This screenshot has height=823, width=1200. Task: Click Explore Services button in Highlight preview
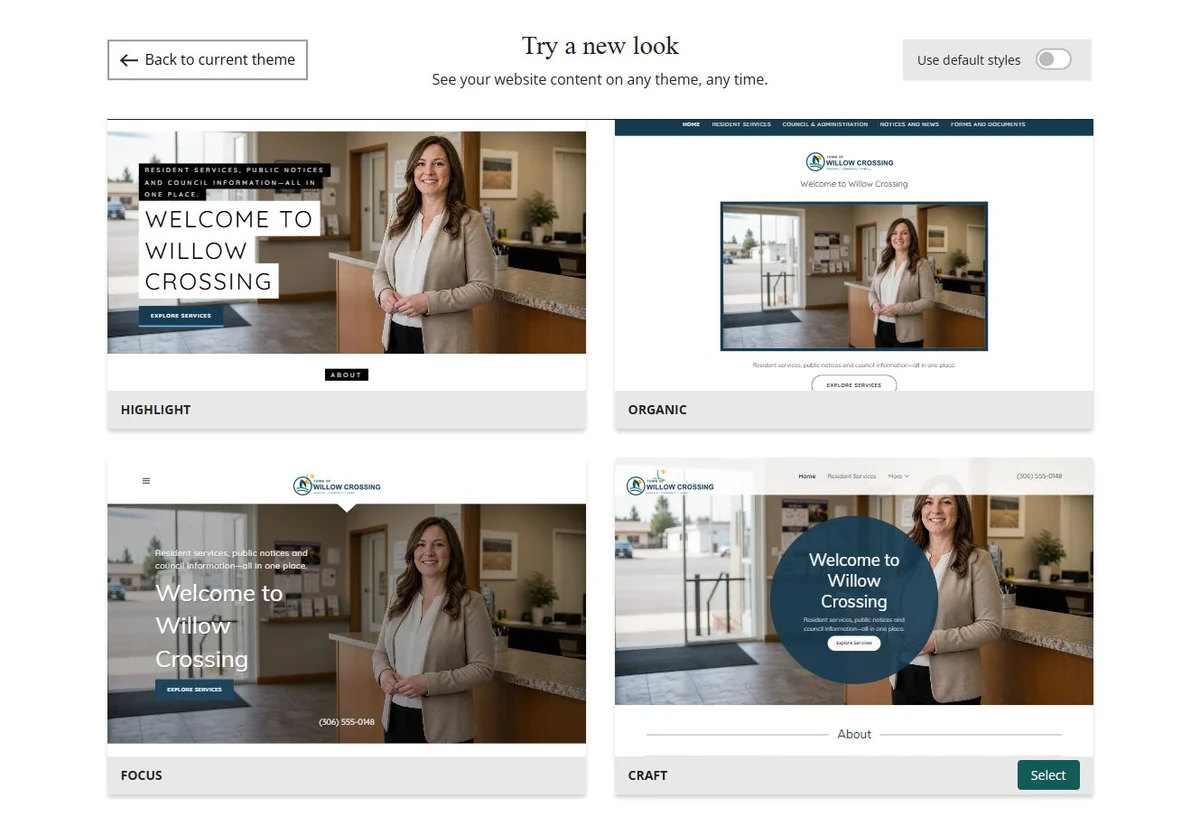click(x=181, y=316)
